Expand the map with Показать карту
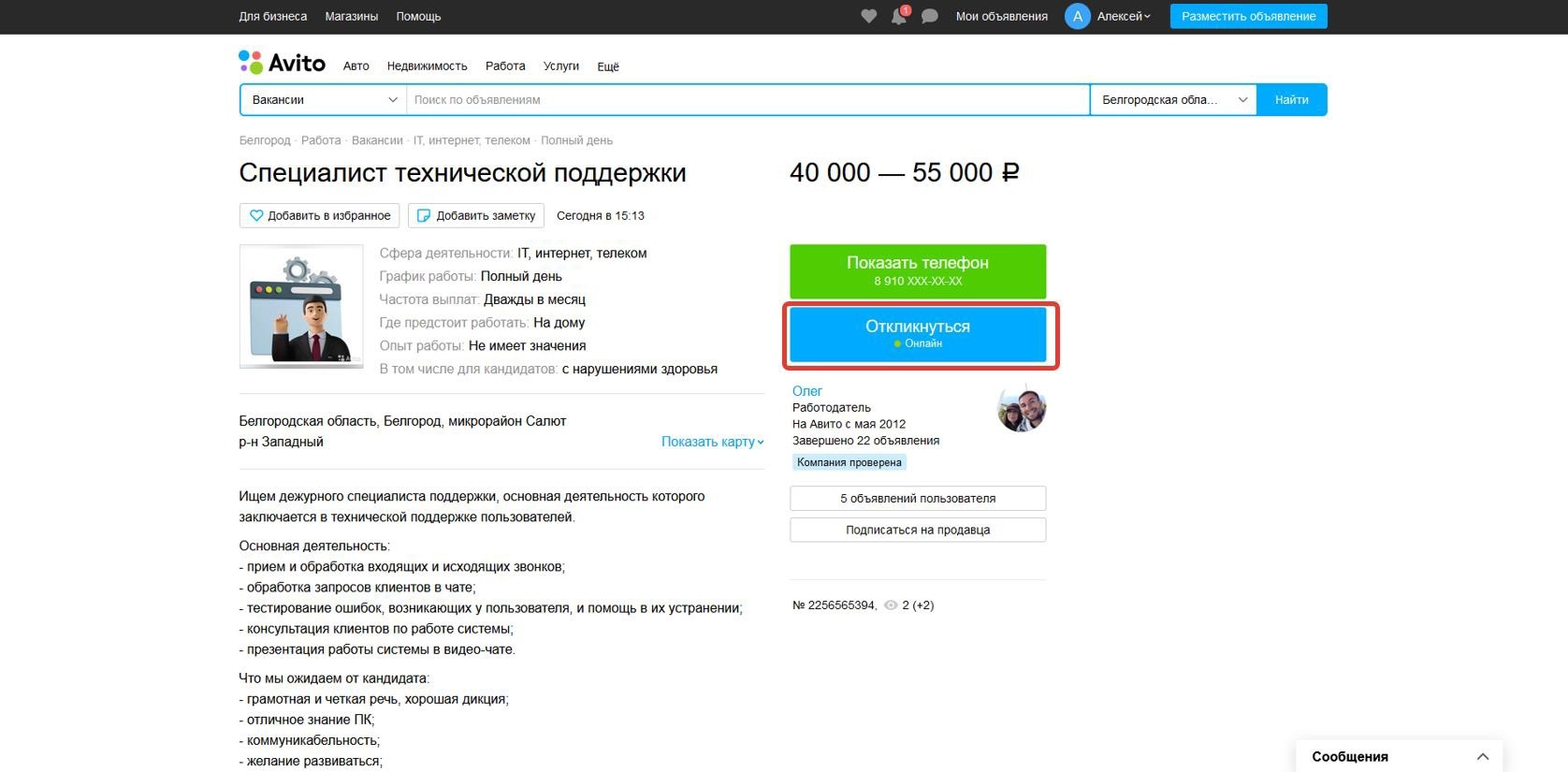The image size is (1568, 772). click(712, 442)
